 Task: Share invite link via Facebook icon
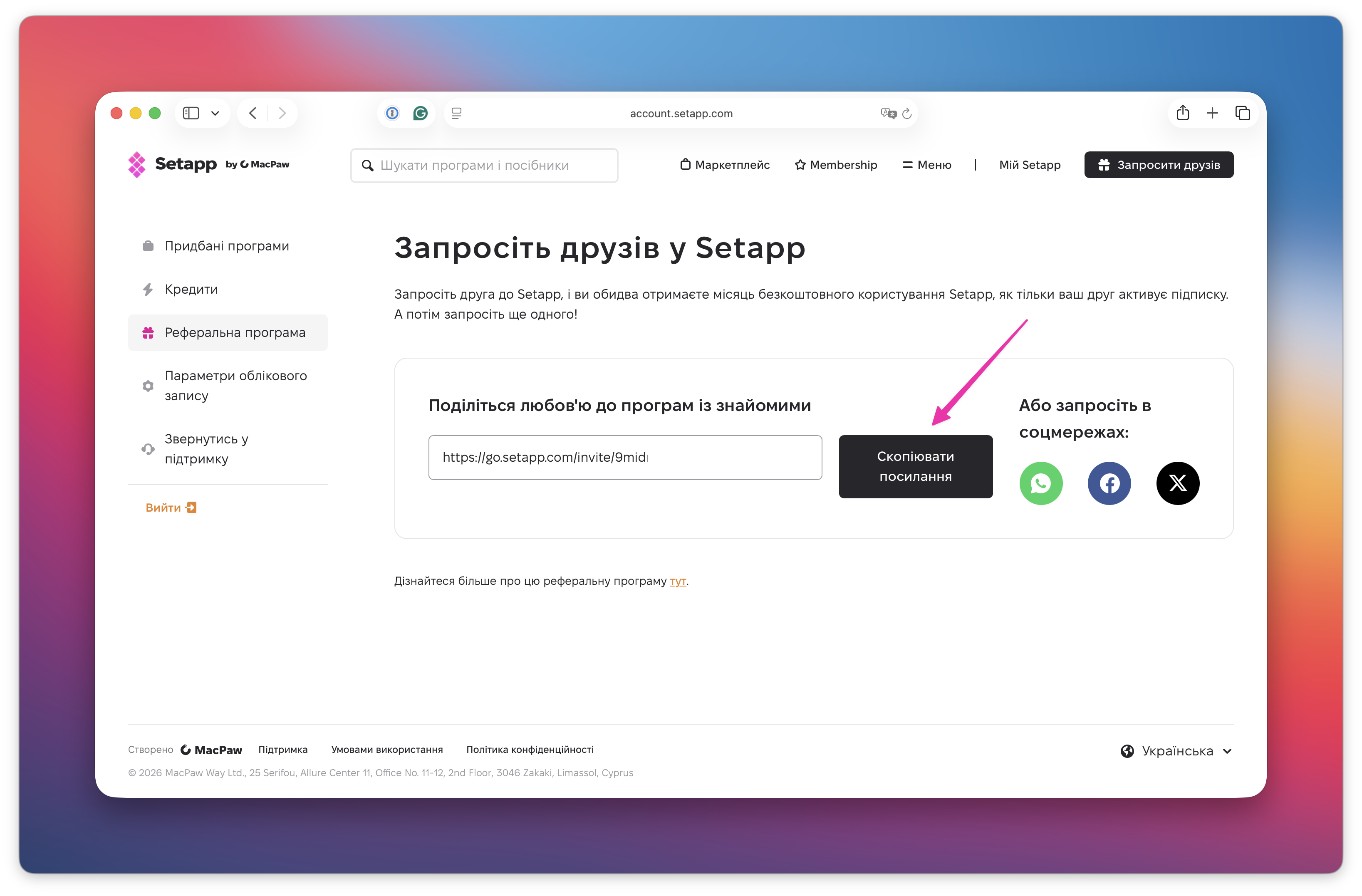coord(1109,483)
